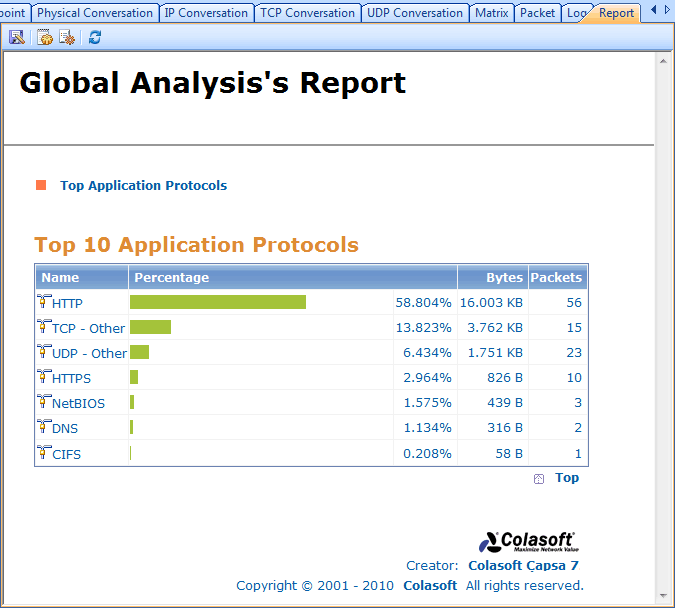Click the 316 B bytes value
The height and width of the screenshot is (608, 675).
tap(505, 427)
